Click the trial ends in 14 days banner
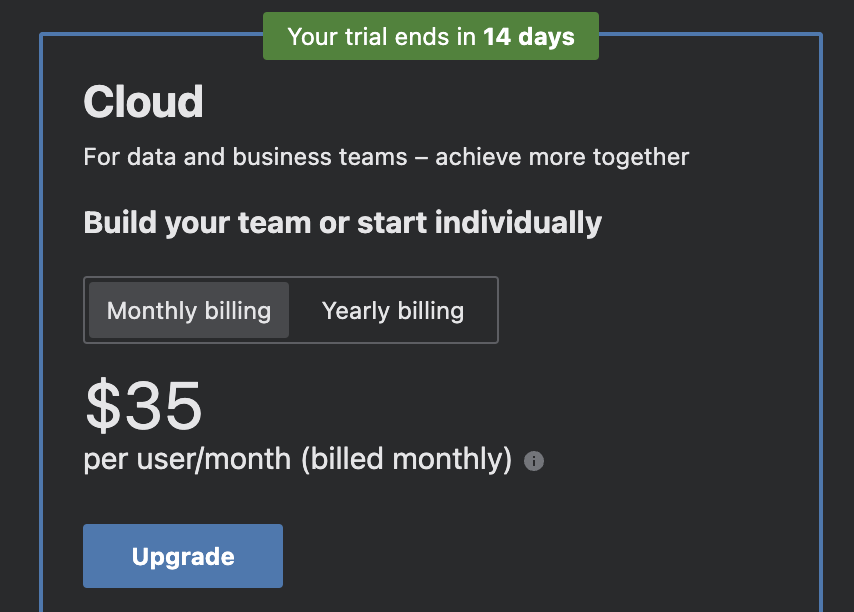 coord(430,35)
